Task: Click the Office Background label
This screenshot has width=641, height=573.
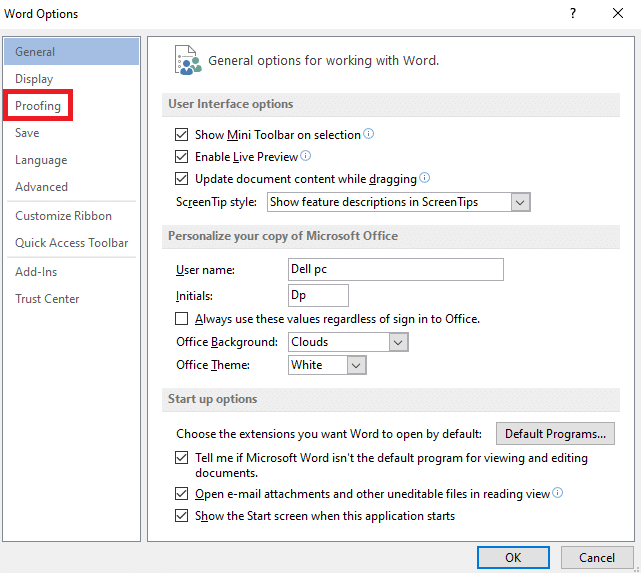Action: (x=227, y=342)
